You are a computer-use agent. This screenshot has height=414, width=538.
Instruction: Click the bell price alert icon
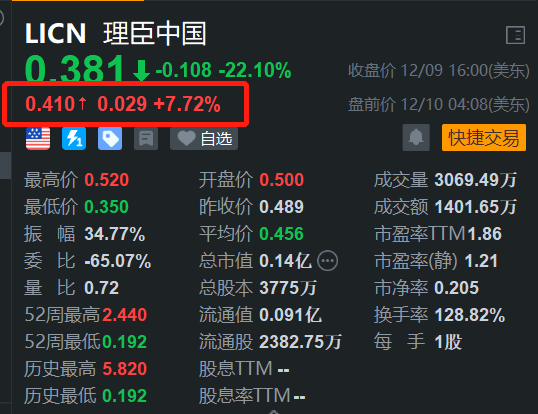416,138
